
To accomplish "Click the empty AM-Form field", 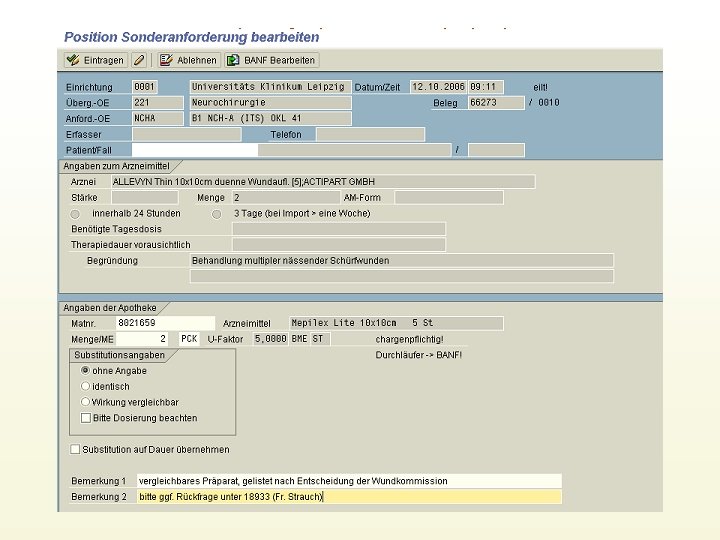I will [449, 197].
